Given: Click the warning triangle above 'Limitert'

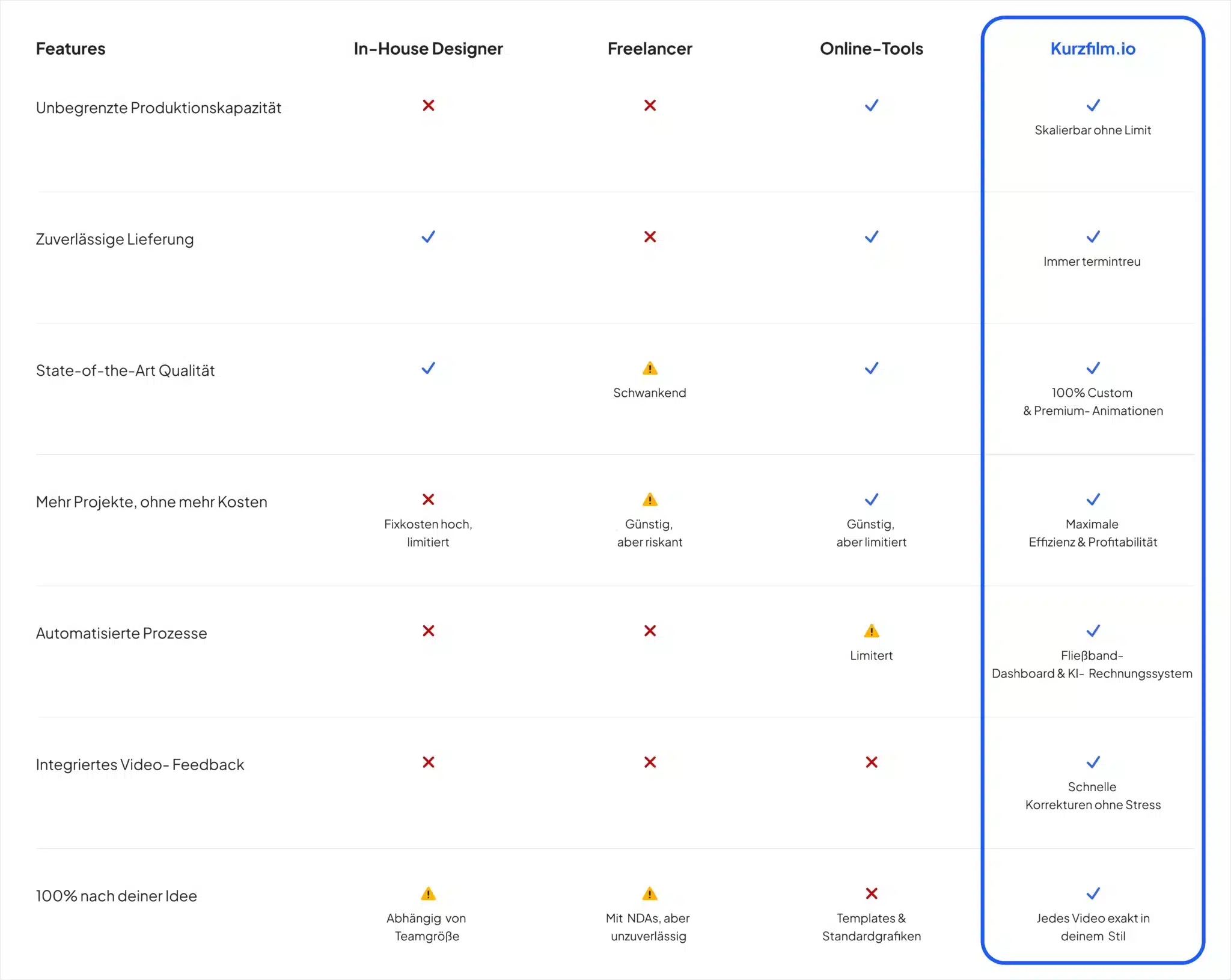Looking at the screenshot, I should (872, 631).
